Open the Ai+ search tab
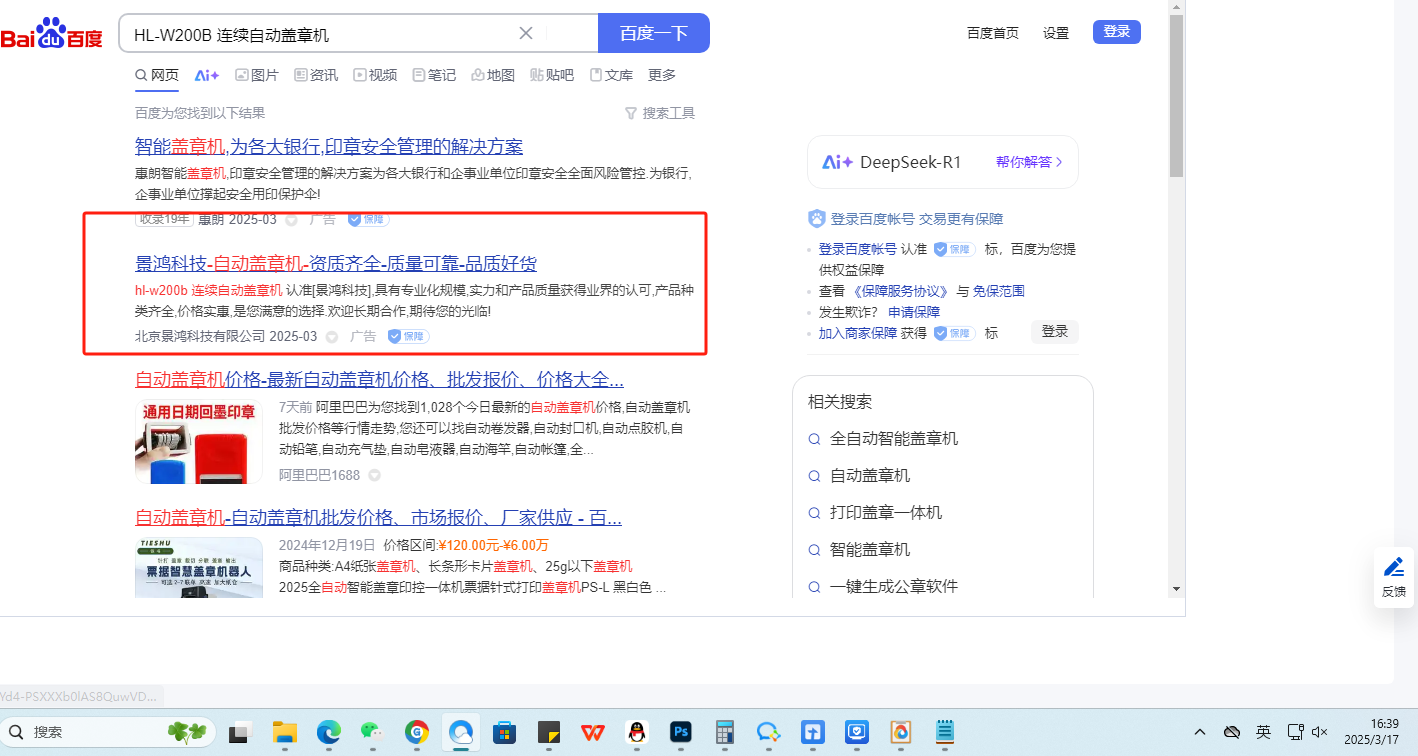 (207, 75)
